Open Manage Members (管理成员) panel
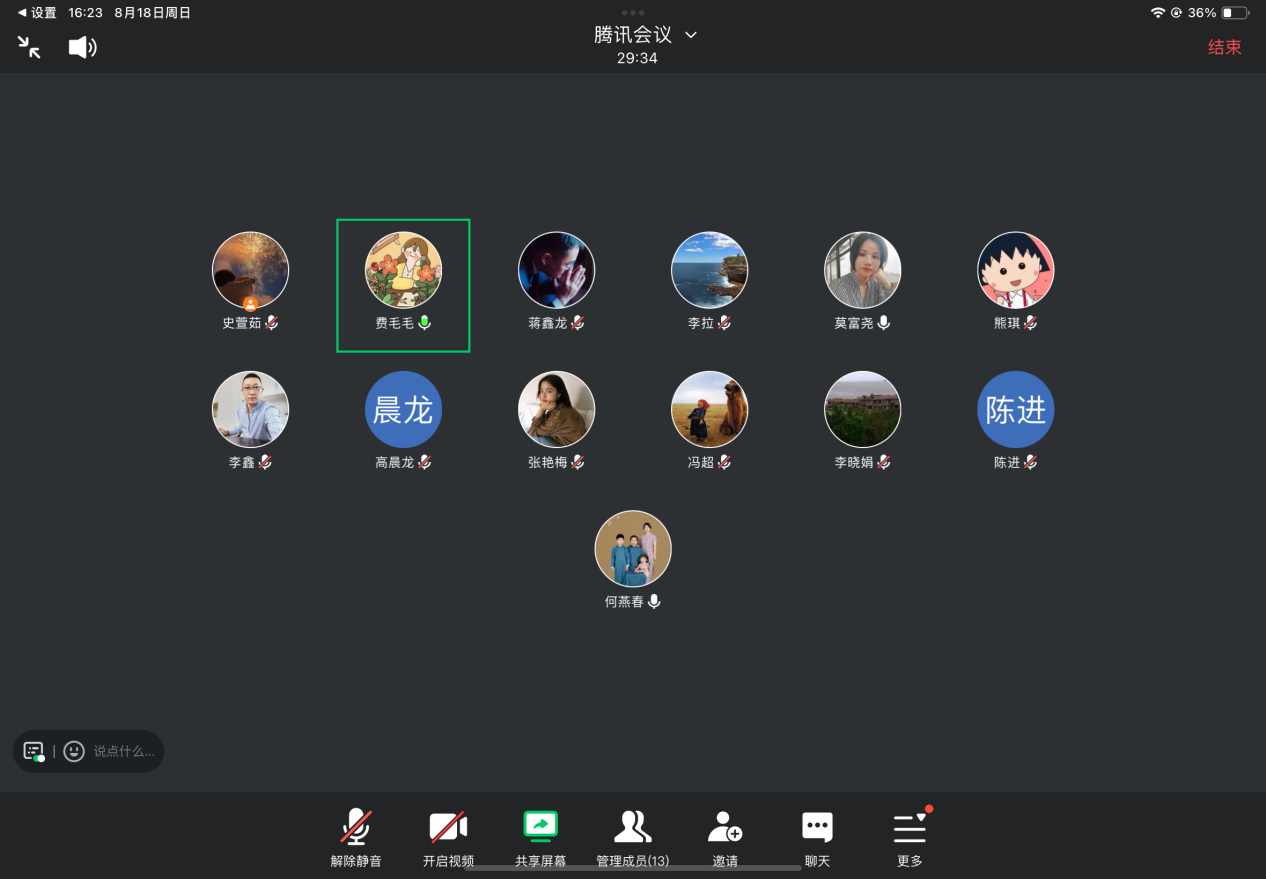 (x=632, y=838)
